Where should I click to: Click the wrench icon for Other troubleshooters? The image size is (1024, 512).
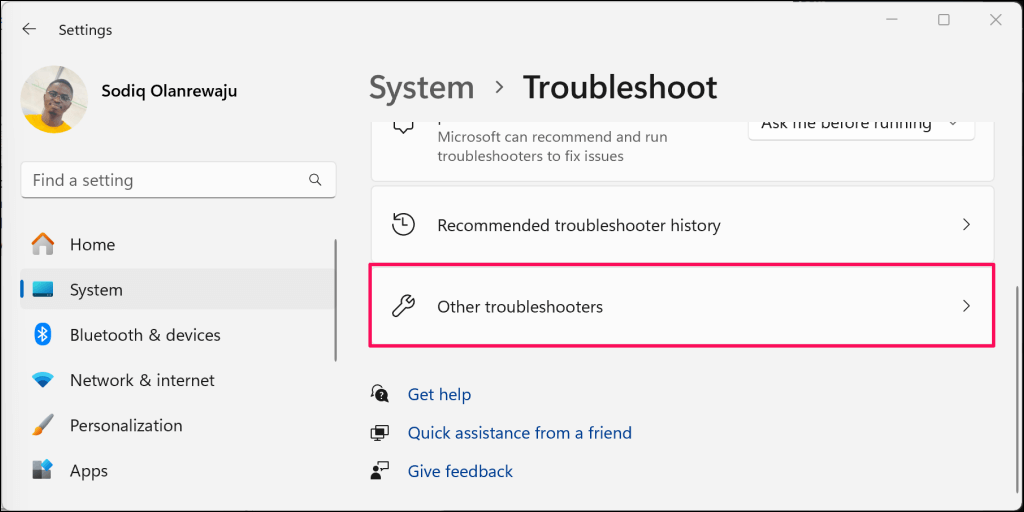[403, 306]
